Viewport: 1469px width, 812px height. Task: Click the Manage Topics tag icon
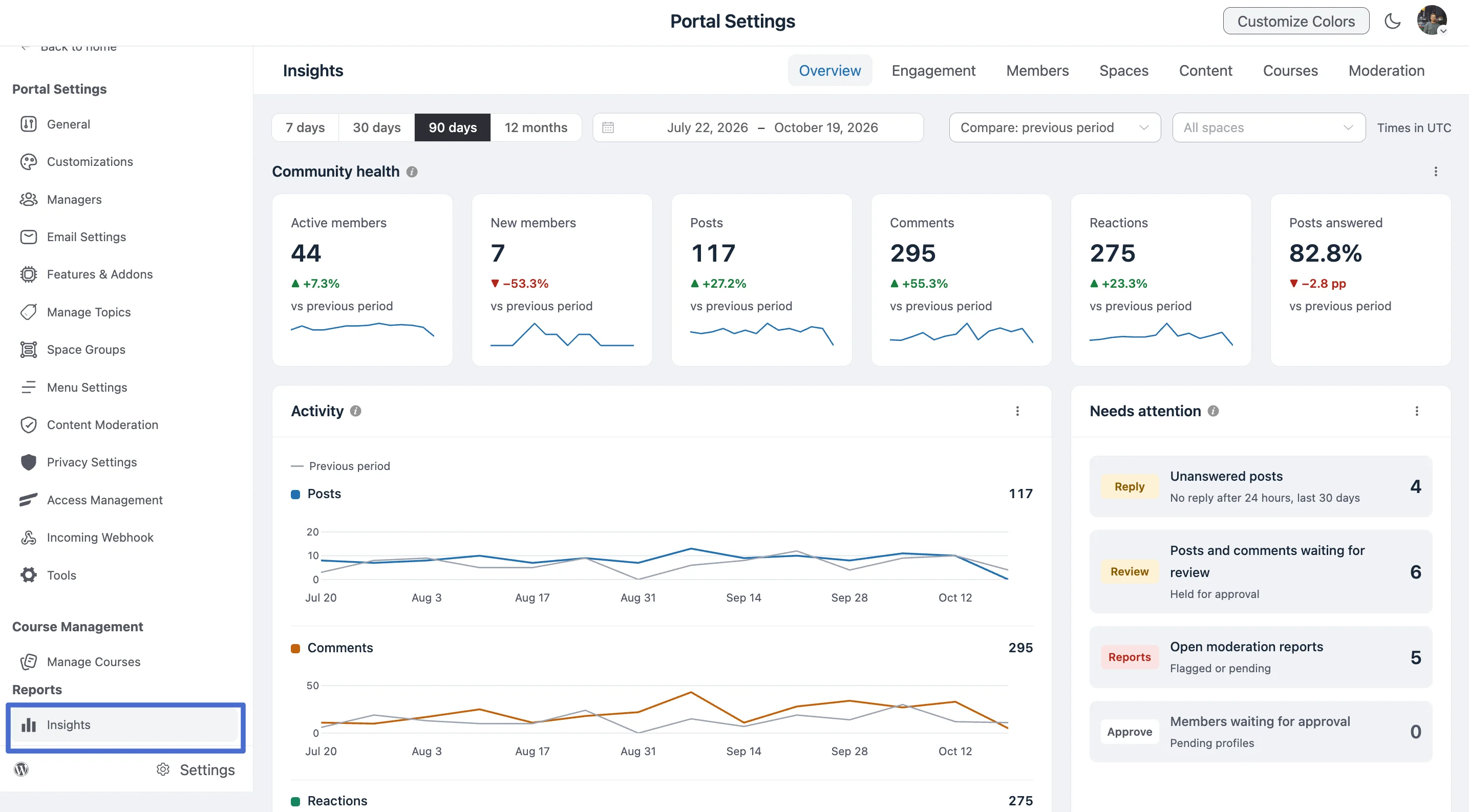pos(29,312)
